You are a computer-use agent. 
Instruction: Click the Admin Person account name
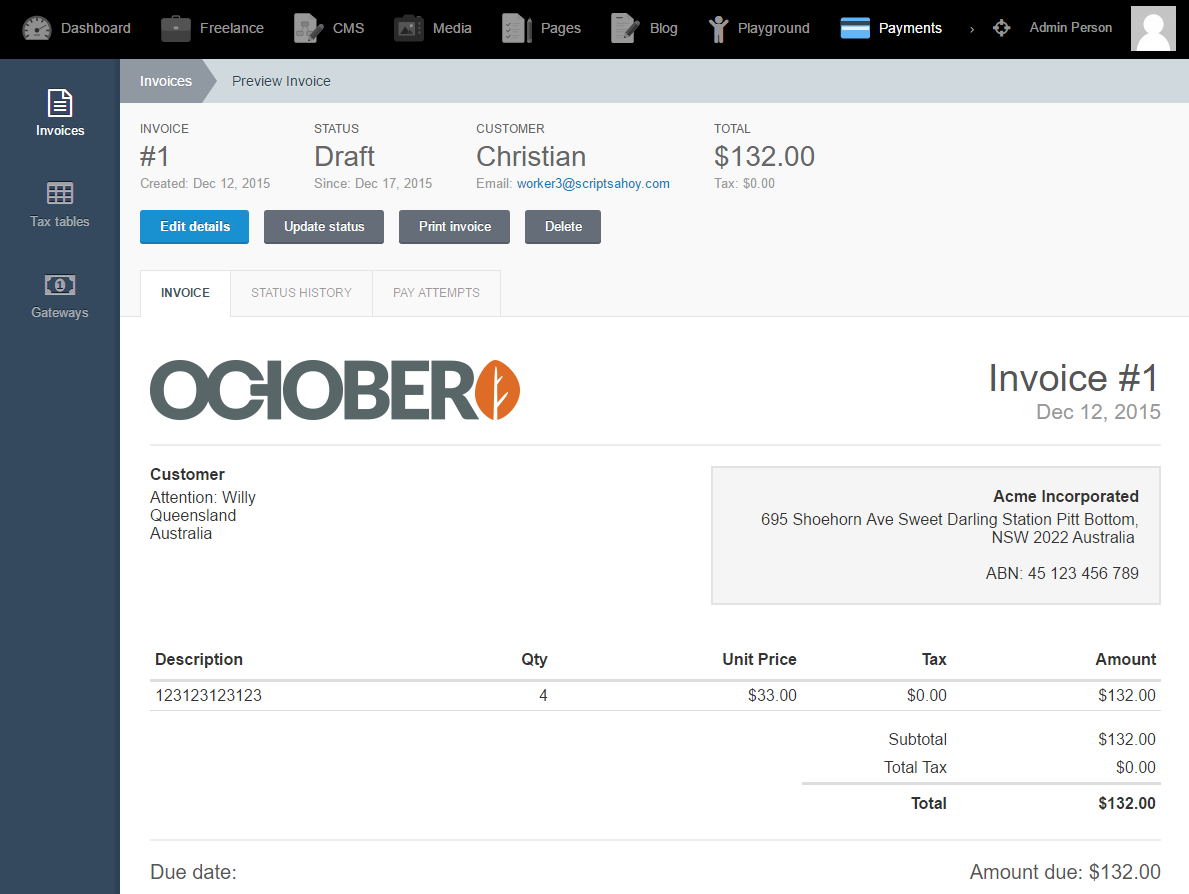(x=1071, y=27)
